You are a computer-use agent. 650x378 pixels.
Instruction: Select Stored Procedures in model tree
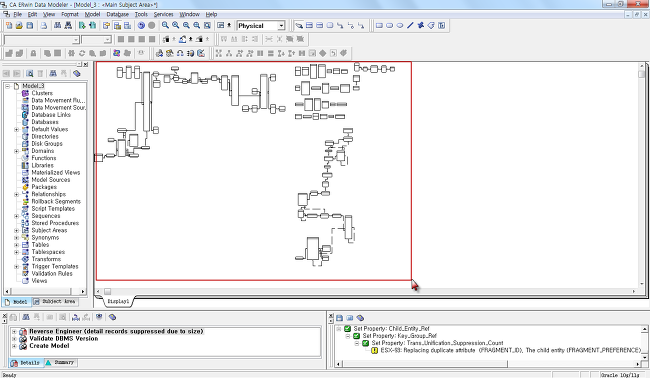coord(55,223)
